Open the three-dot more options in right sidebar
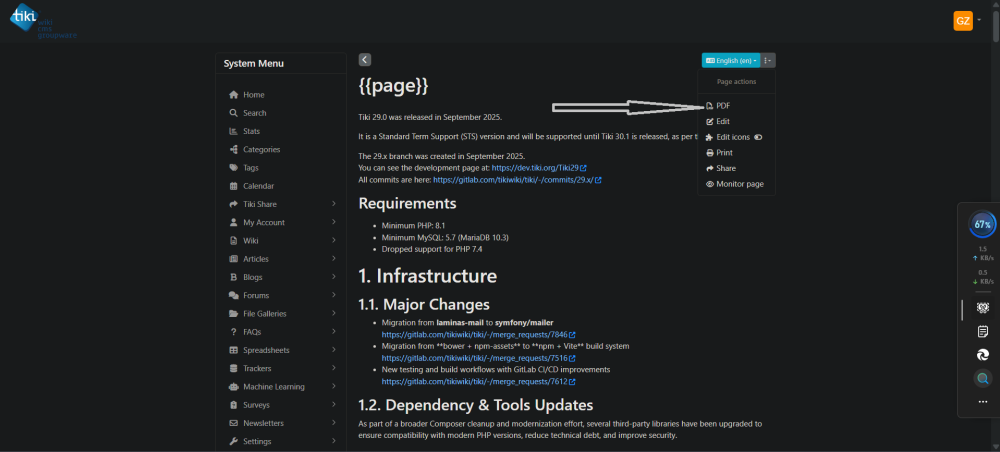The image size is (1000, 452). [x=983, y=402]
